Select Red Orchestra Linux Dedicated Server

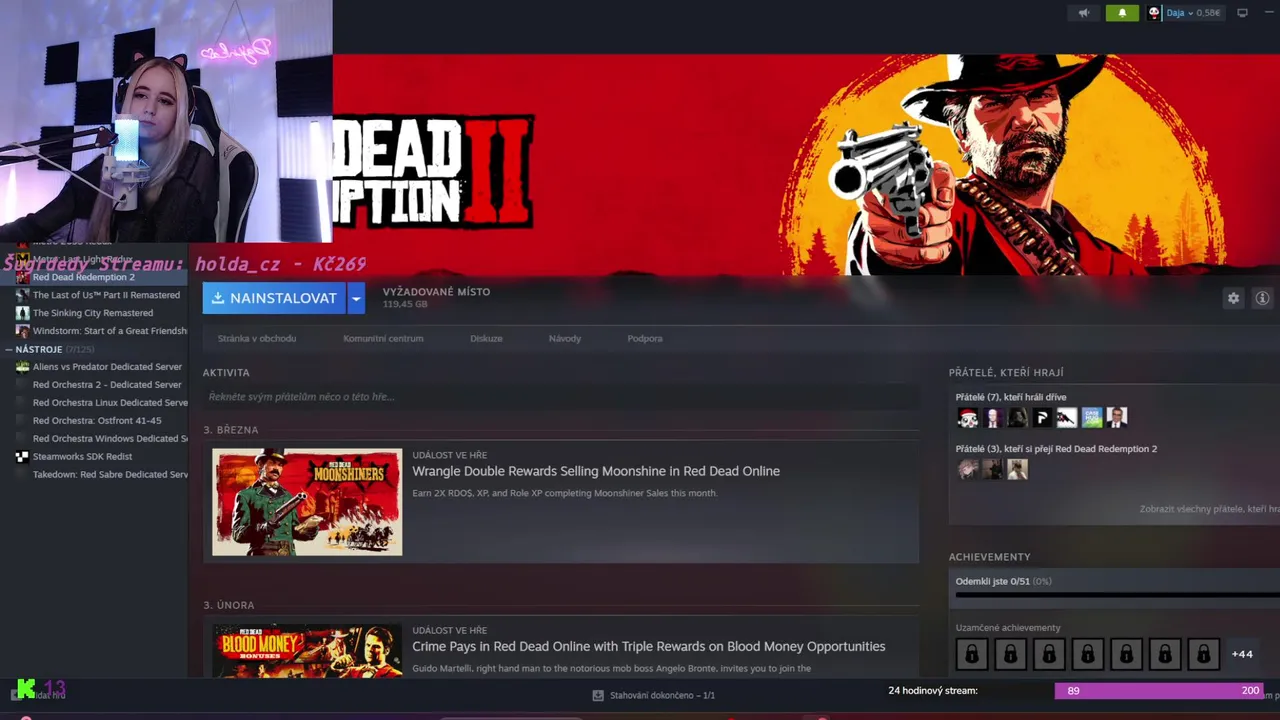click(x=110, y=403)
